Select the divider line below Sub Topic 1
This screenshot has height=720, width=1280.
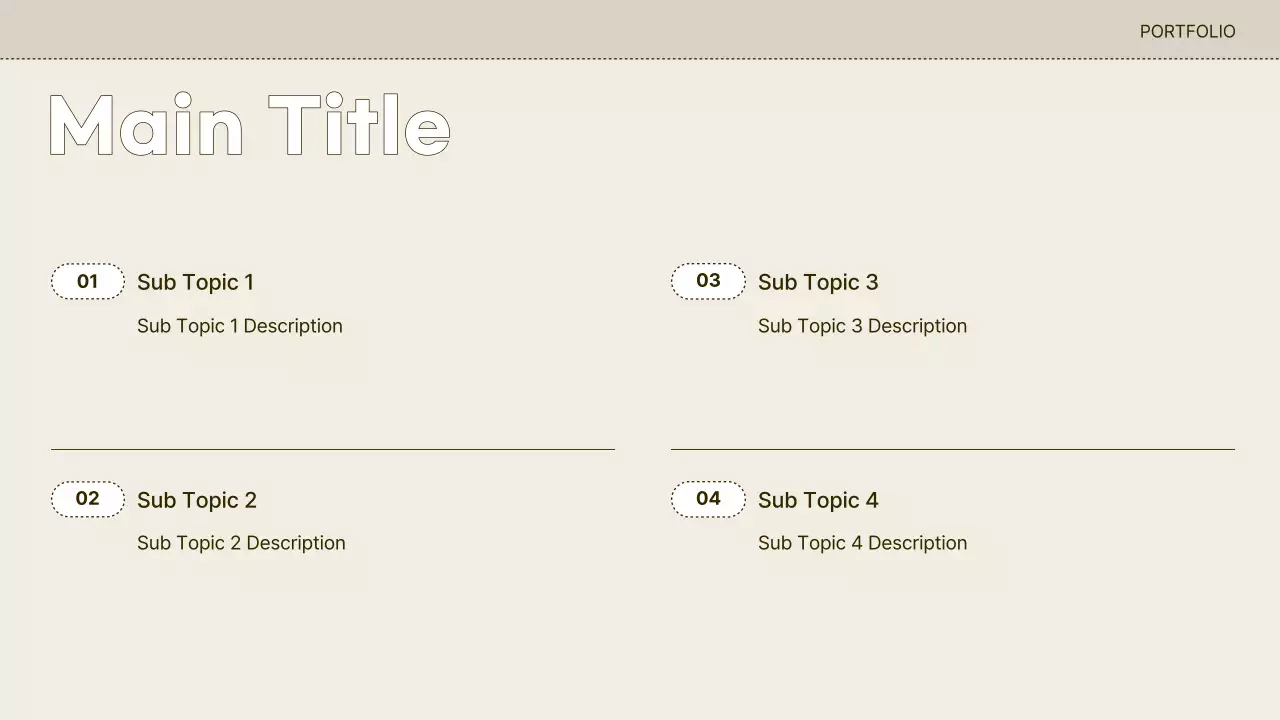pos(333,450)
